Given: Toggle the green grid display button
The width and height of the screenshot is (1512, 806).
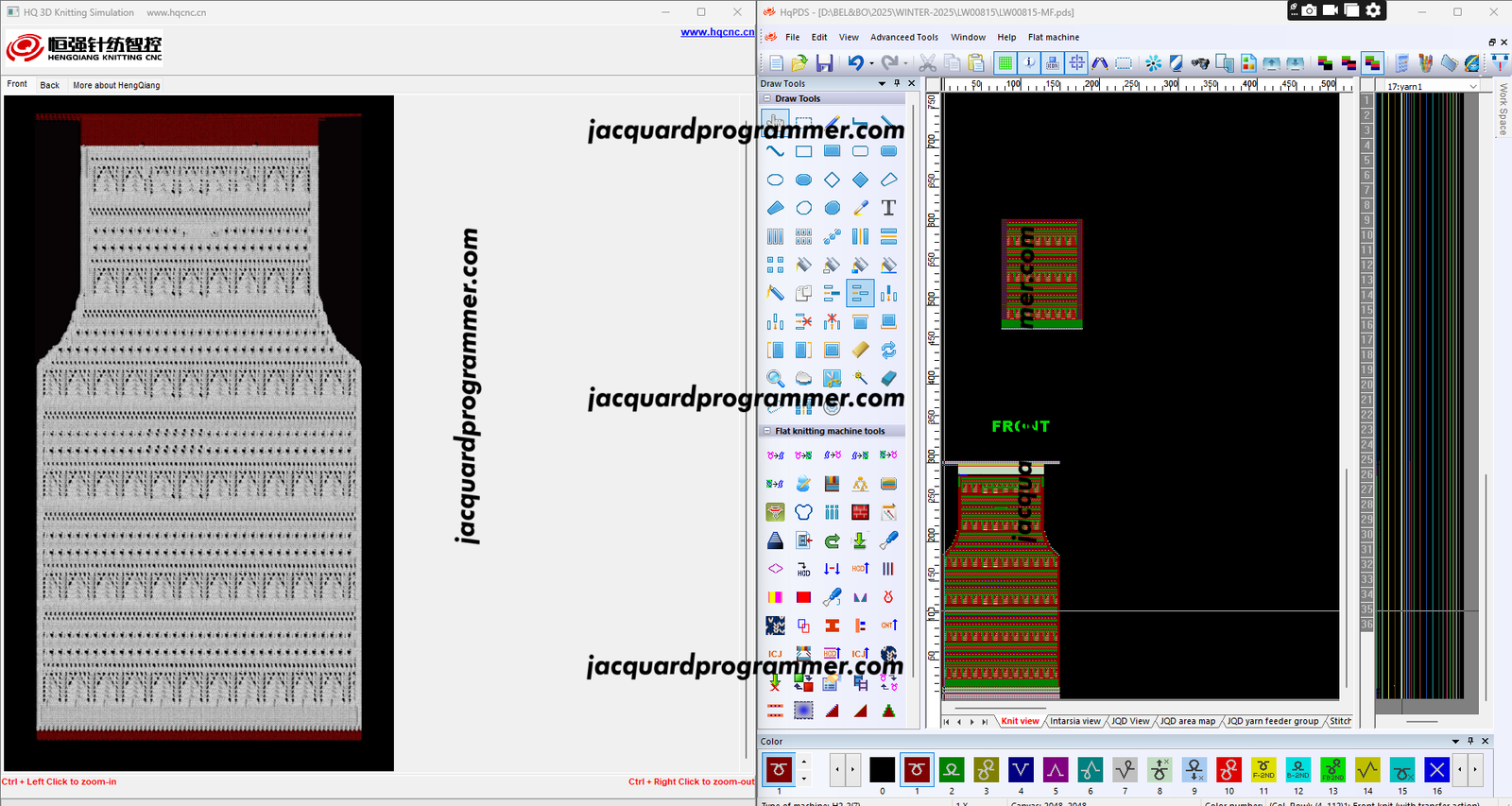Looking at the screenshot, I should point(1005,63).
